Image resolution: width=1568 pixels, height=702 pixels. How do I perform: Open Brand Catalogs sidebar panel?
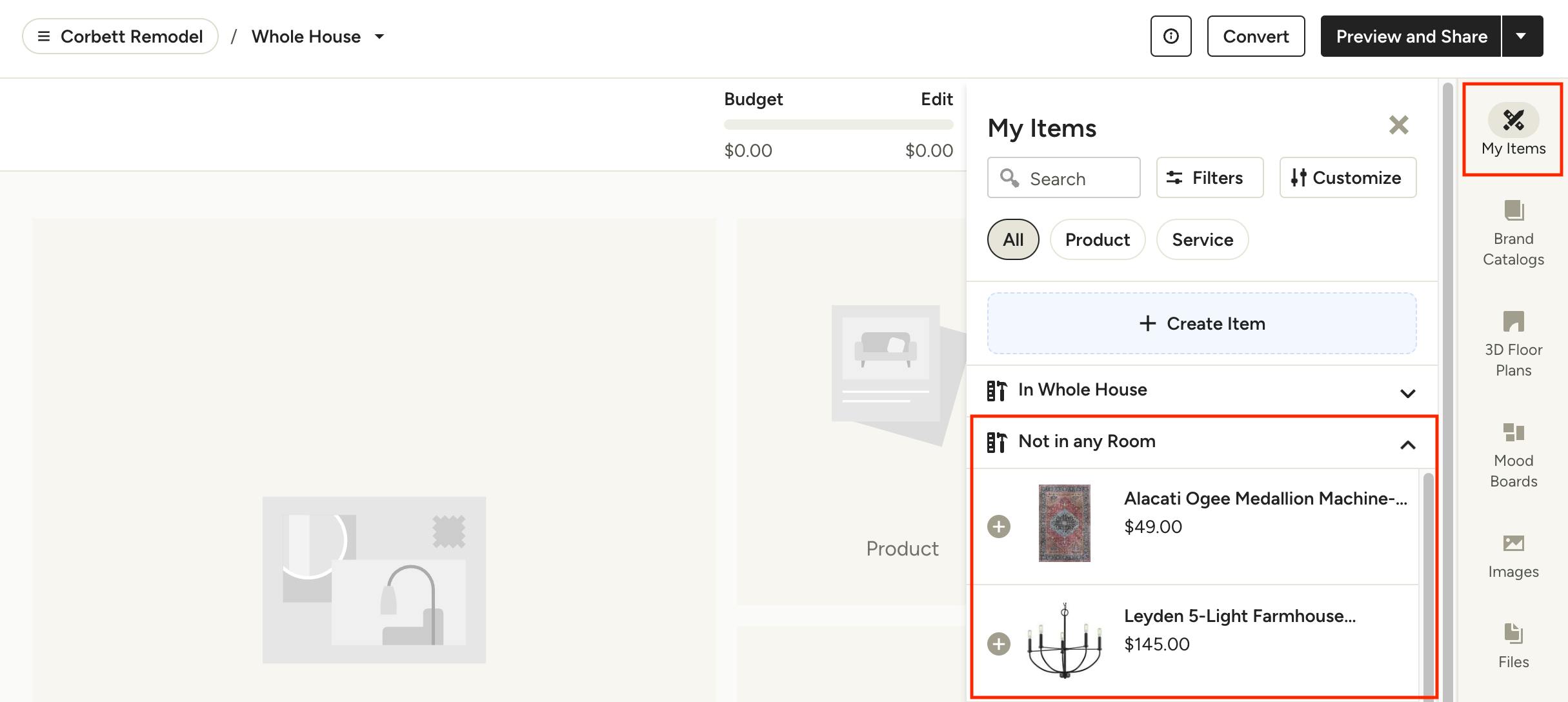coord(1513,233)
